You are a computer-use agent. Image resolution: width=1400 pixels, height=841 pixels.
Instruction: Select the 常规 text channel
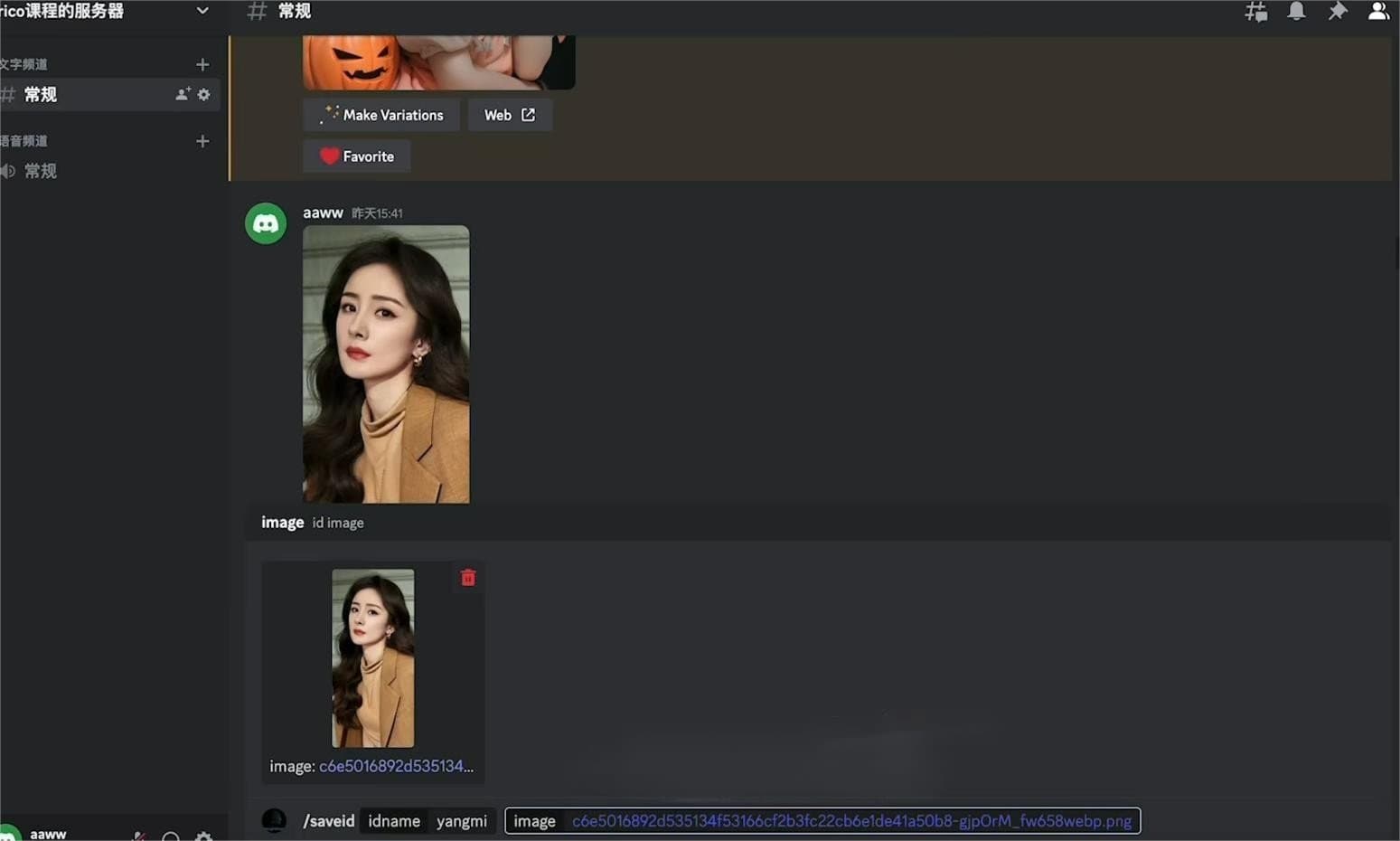41,95
